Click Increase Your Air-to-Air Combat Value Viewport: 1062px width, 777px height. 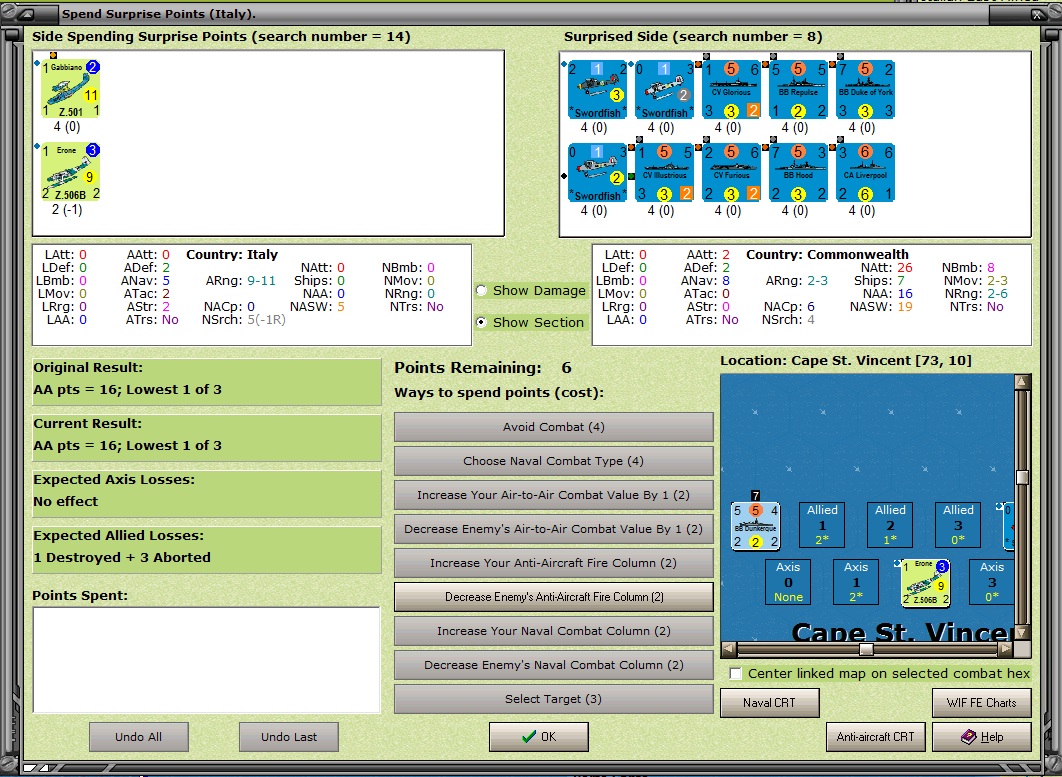tap(553, 495)
